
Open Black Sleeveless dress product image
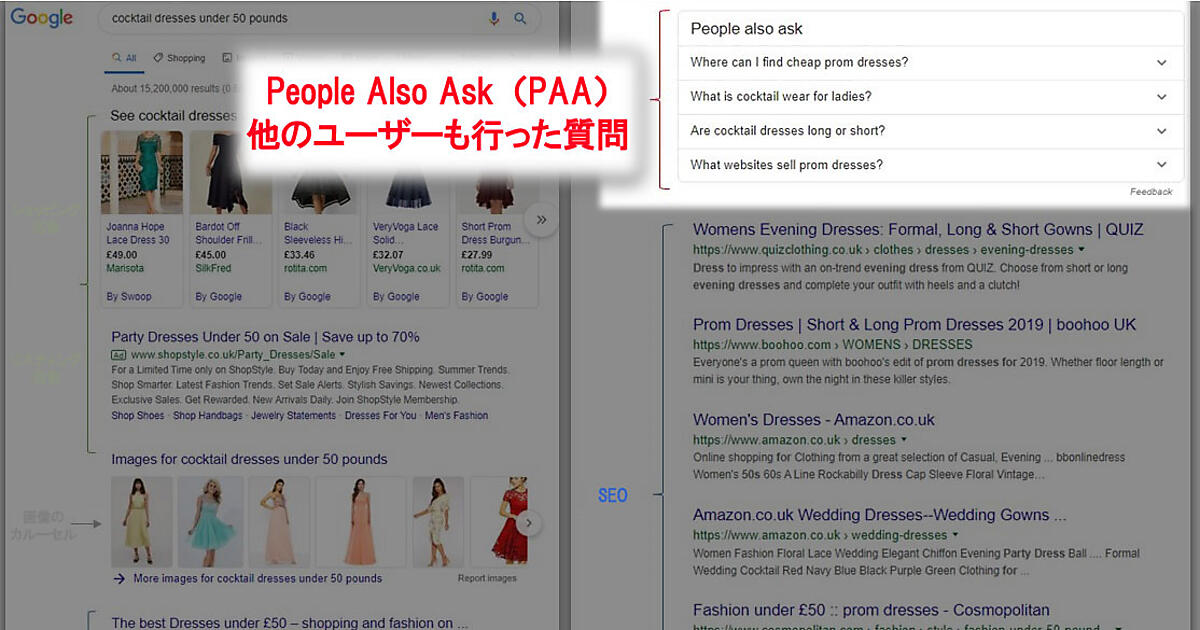pyautogui.click(x=319, y=172)
